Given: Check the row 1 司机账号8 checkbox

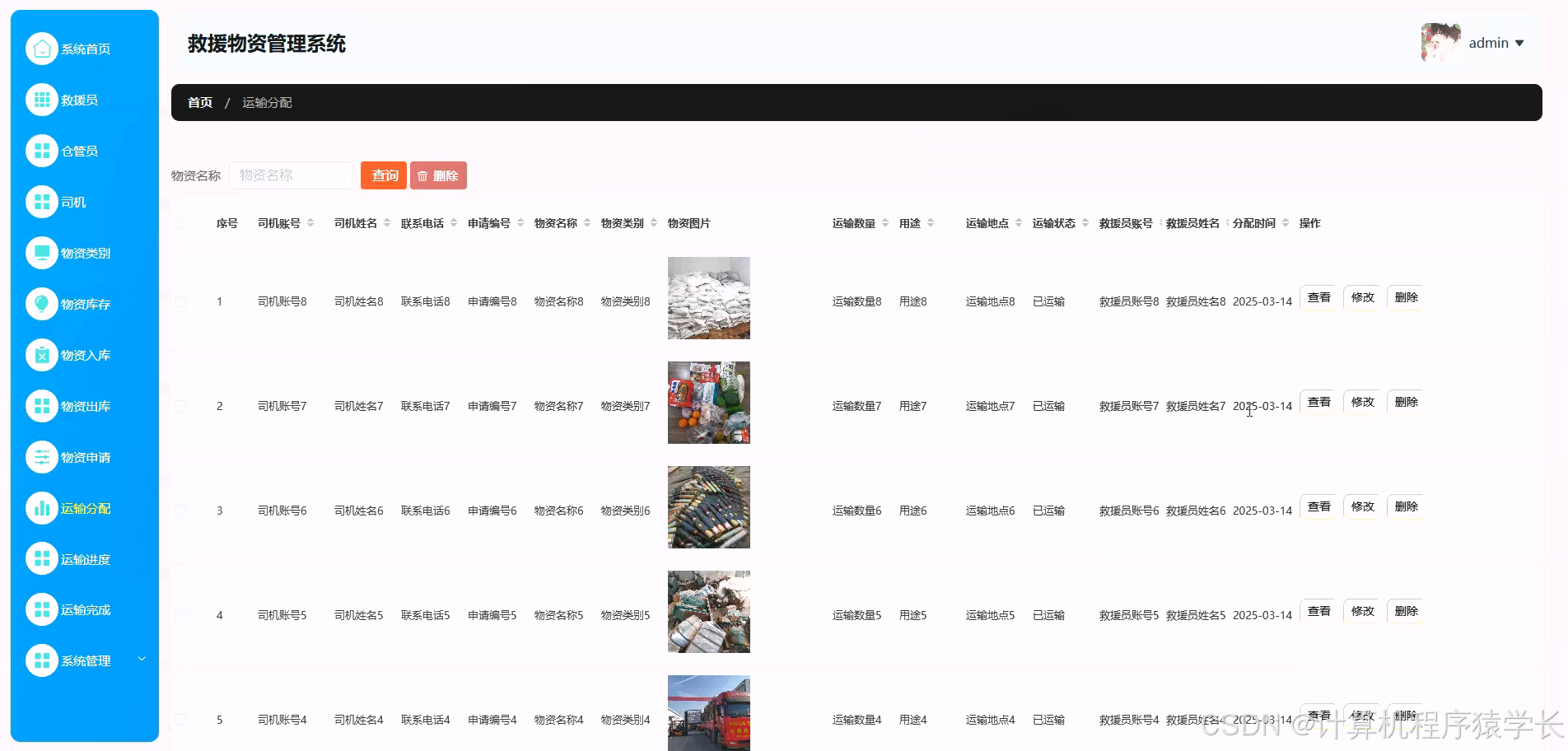Looking at the screenshot, I should (x=181, y=301).
